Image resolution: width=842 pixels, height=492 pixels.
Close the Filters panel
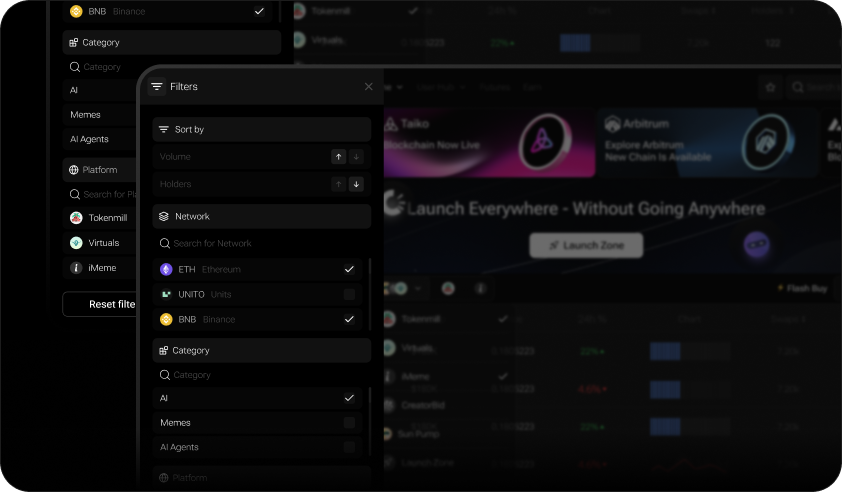click(x=368, y=87)
